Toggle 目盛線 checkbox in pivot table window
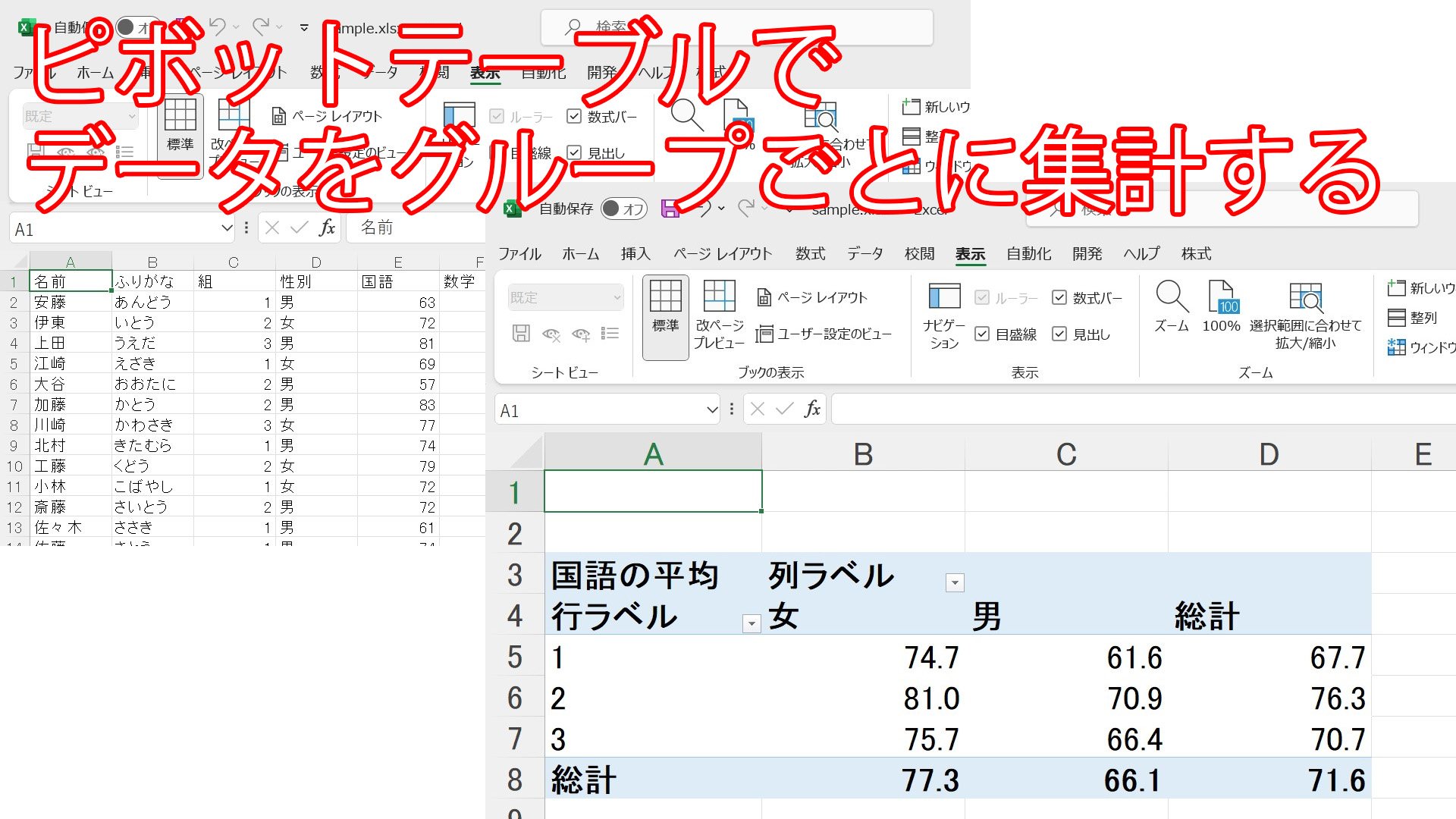The height and width of the screenshot is (819, 1456). point(982,334)
